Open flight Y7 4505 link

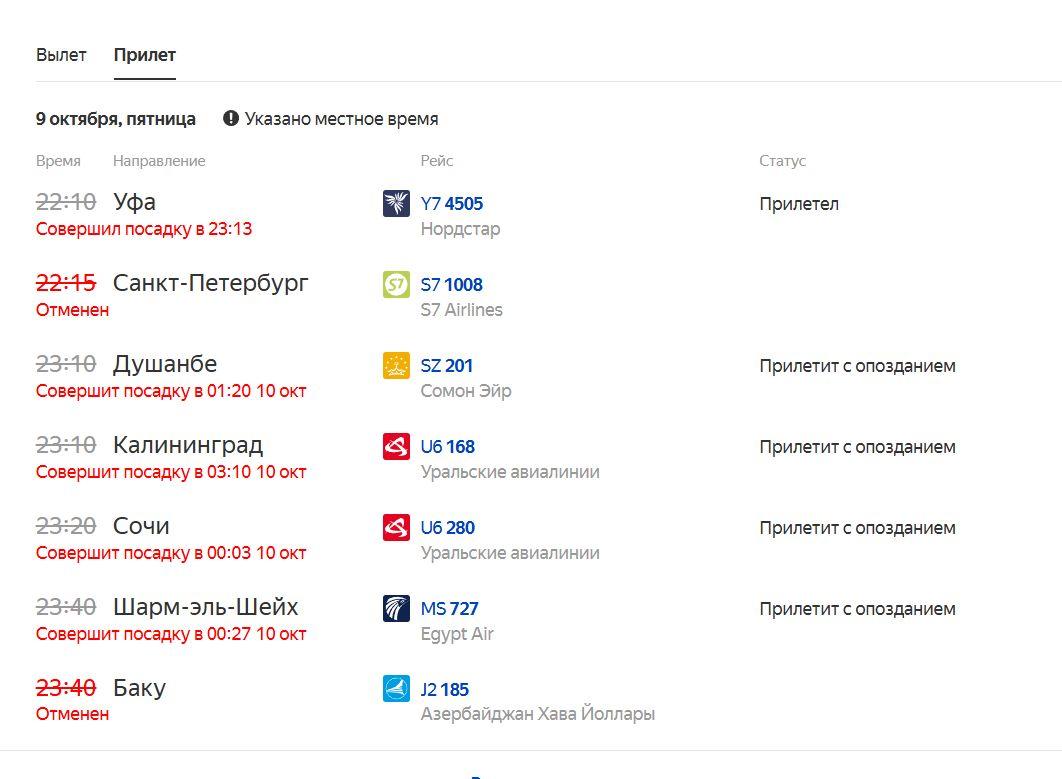pos(452,204)
